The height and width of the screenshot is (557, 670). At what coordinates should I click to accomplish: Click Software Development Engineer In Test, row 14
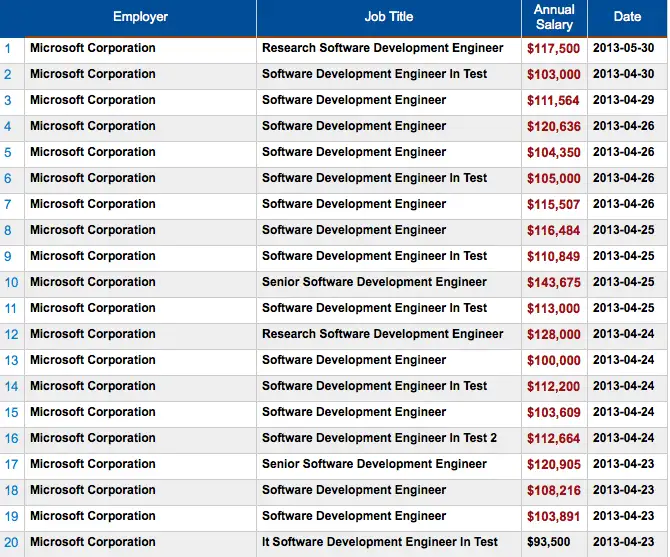pyautogui.click(x=374, y=386)
